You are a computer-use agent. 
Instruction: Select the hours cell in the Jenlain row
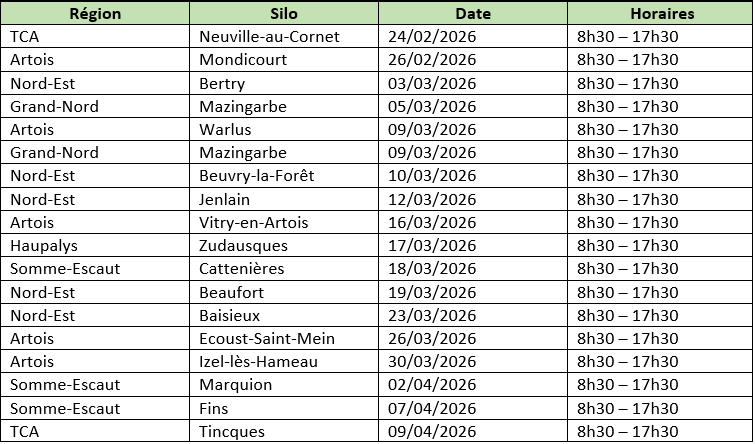(628, 199)
